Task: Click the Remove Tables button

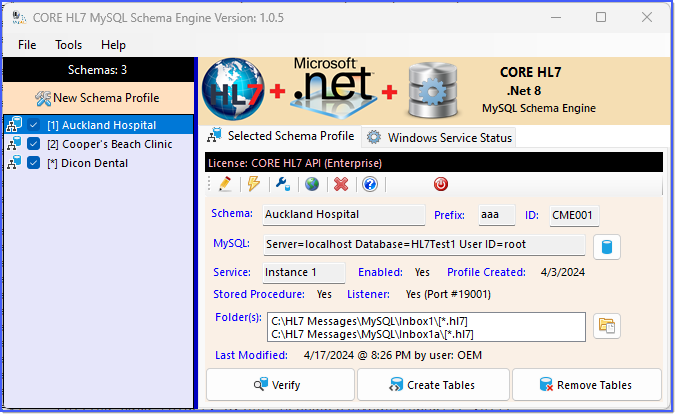Action: click(587, 385)
